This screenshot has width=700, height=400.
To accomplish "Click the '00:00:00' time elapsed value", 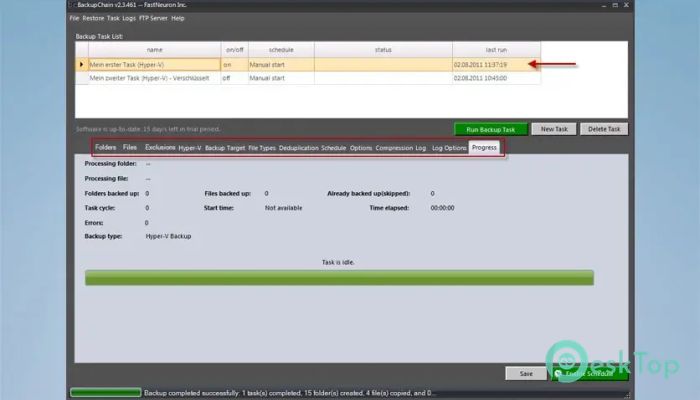I will tap(442, 208).
